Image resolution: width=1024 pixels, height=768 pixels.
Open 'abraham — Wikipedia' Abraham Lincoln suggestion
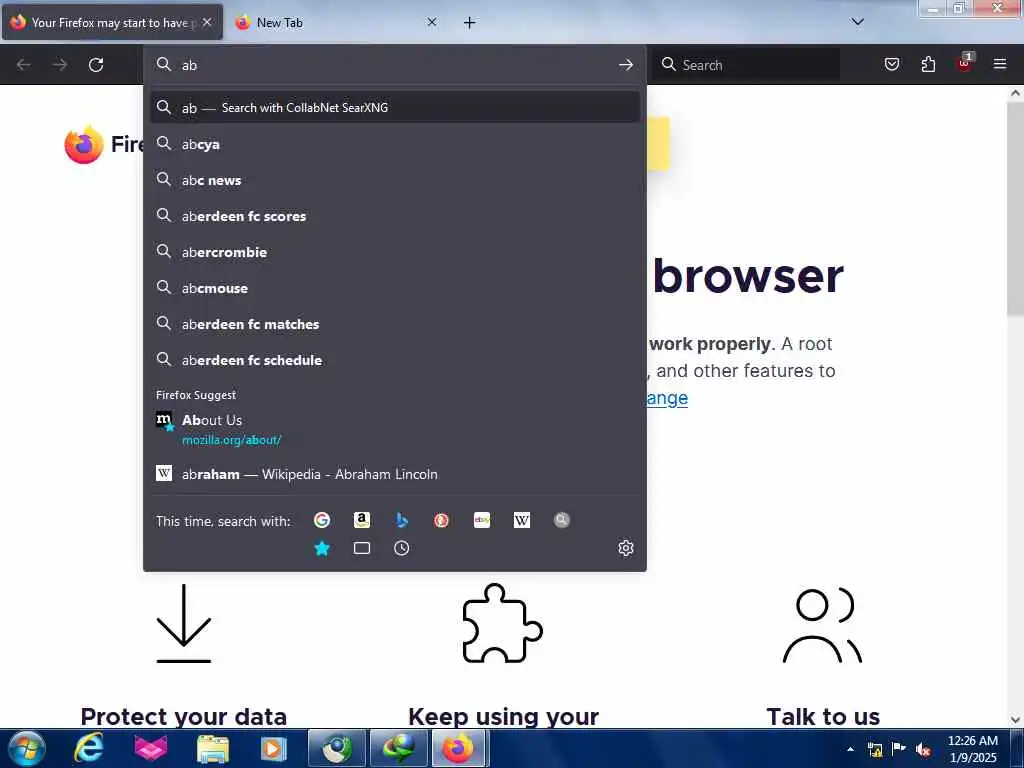coord(394,473)
